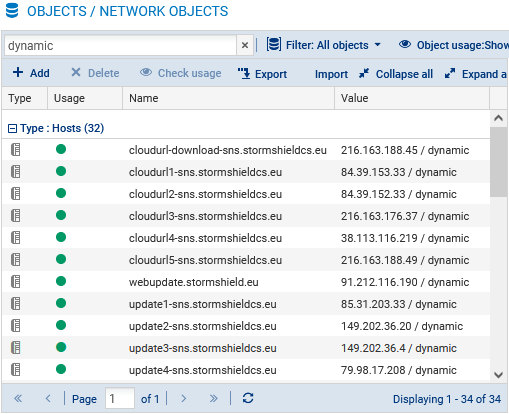The image size is (509, 414).
Task: Click value 149.202.36.20 / dynamic
Action: pyautogui.click(x=402, y=326)
